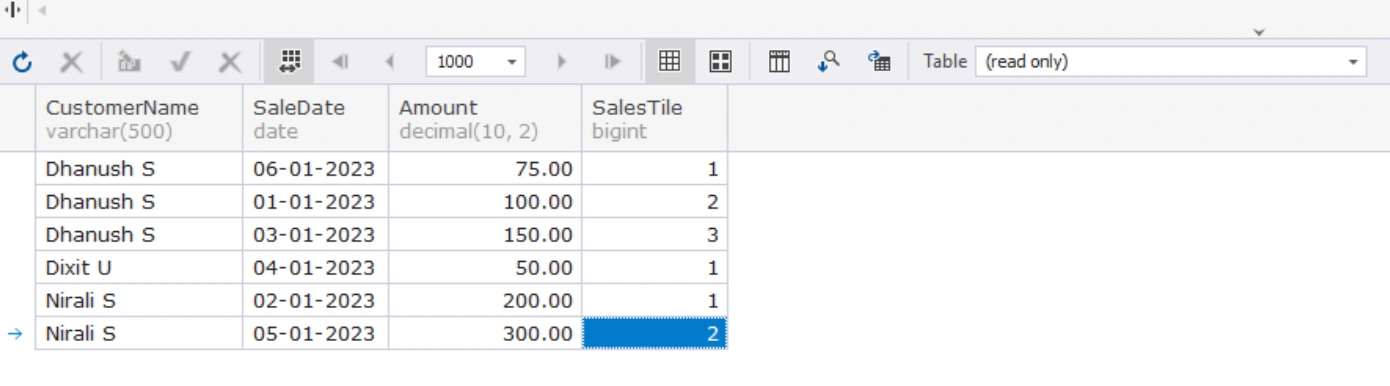Viewport: 1390px width, 386px height.
Task: Select cell with date 02-01-2023
Action: [x=316, y=301]
